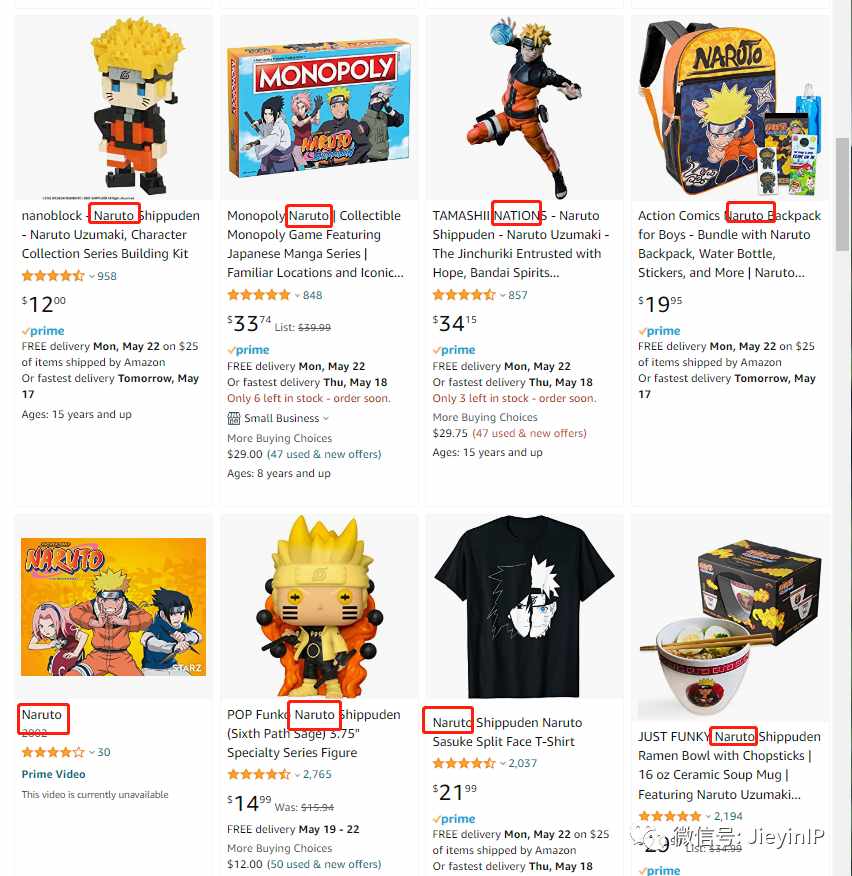Screen dimensions: 852x876
Task: Open the 958 reviews link
Action: click(x=107, y=276)
